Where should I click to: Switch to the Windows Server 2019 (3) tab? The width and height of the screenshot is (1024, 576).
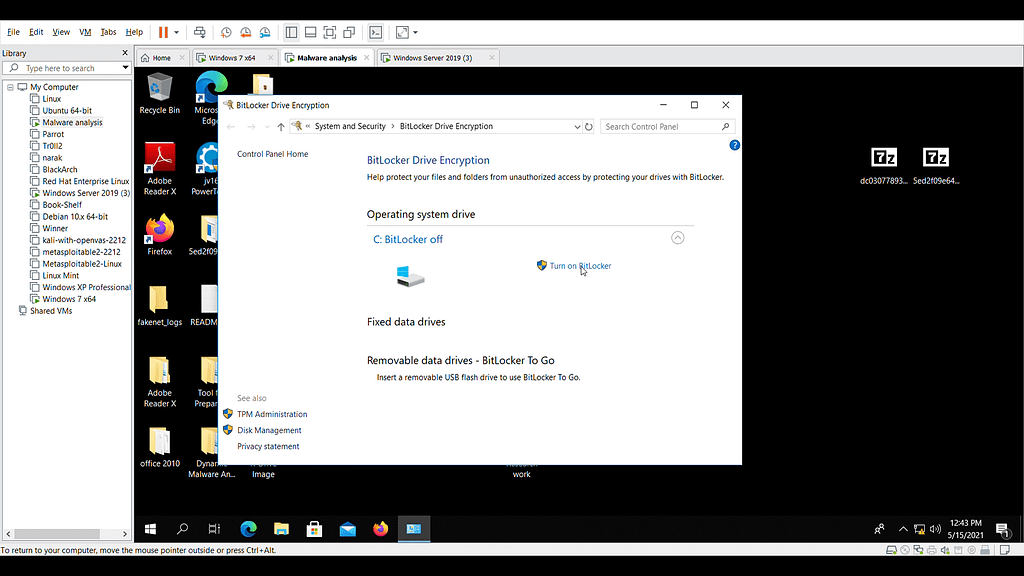click(x=432, y=57)
